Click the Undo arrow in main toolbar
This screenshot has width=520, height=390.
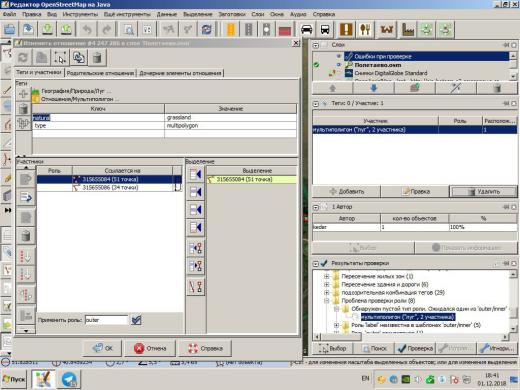tap(87, 30)
